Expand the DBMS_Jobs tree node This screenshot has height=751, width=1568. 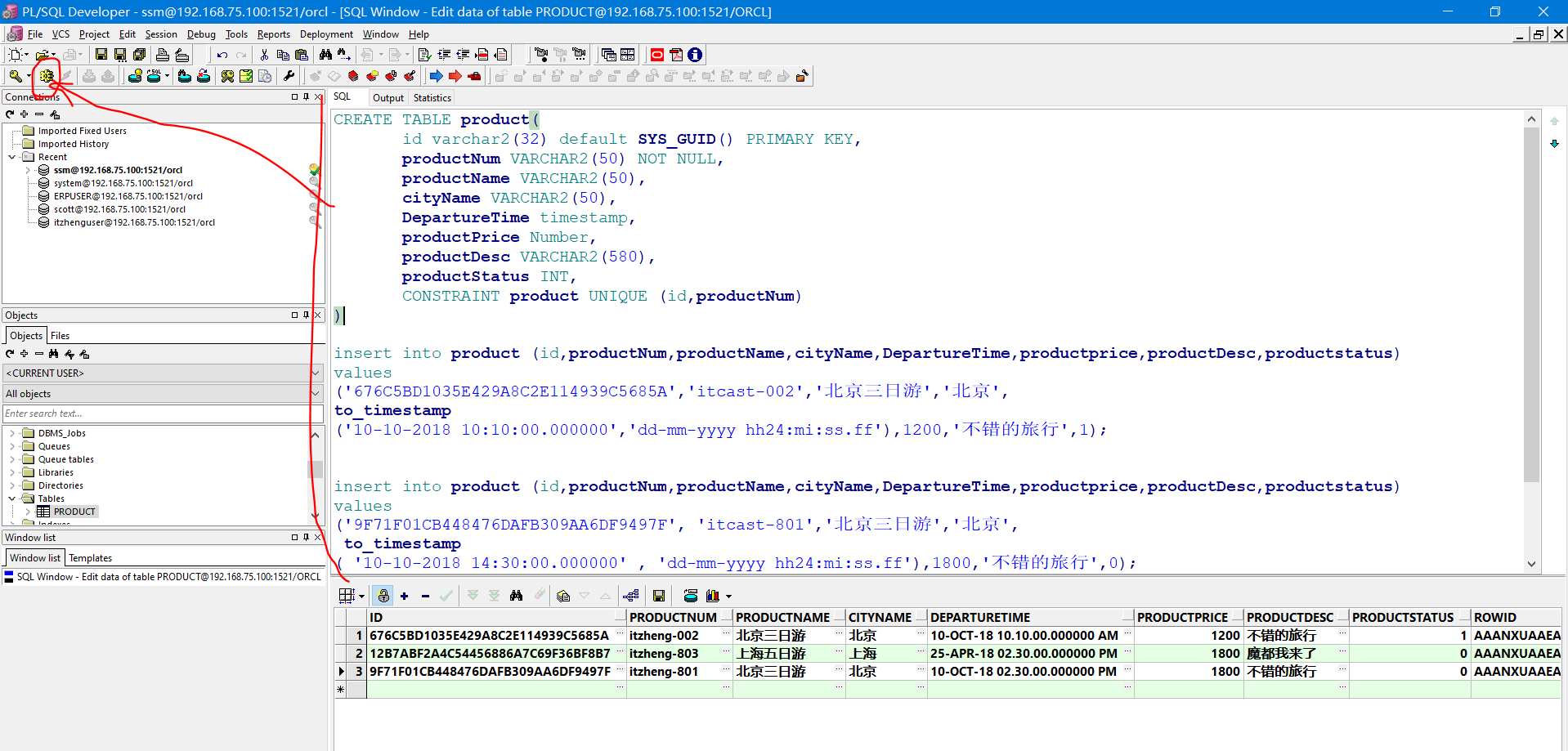[12, 433]
